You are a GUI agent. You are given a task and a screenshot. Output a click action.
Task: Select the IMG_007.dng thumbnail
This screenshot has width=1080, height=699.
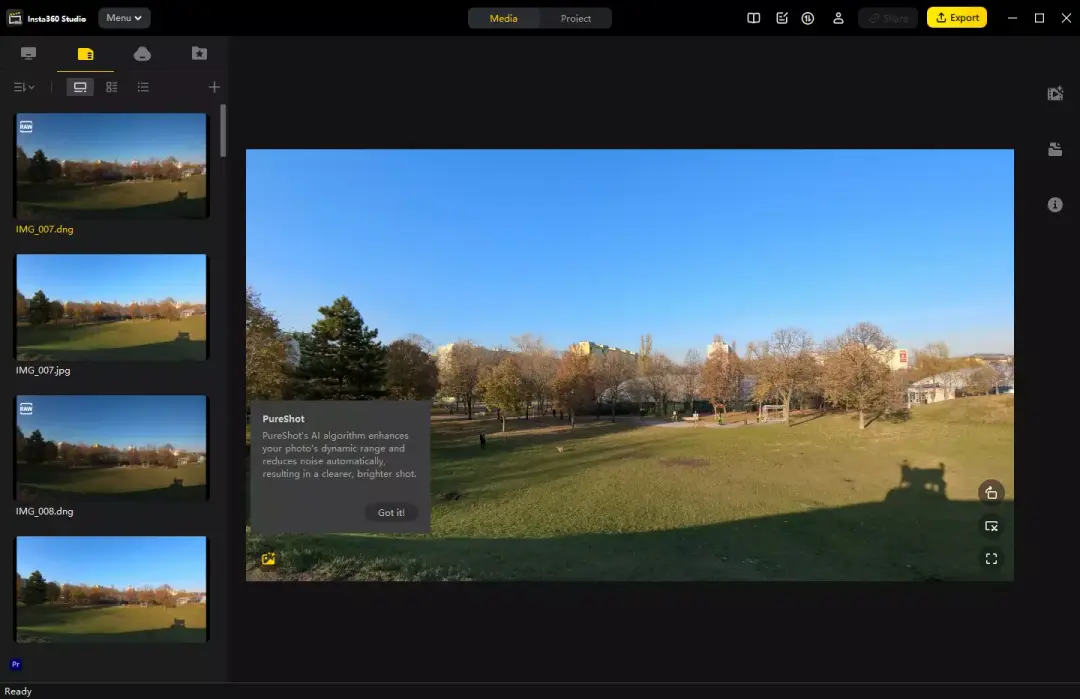(x=111, y=166)
